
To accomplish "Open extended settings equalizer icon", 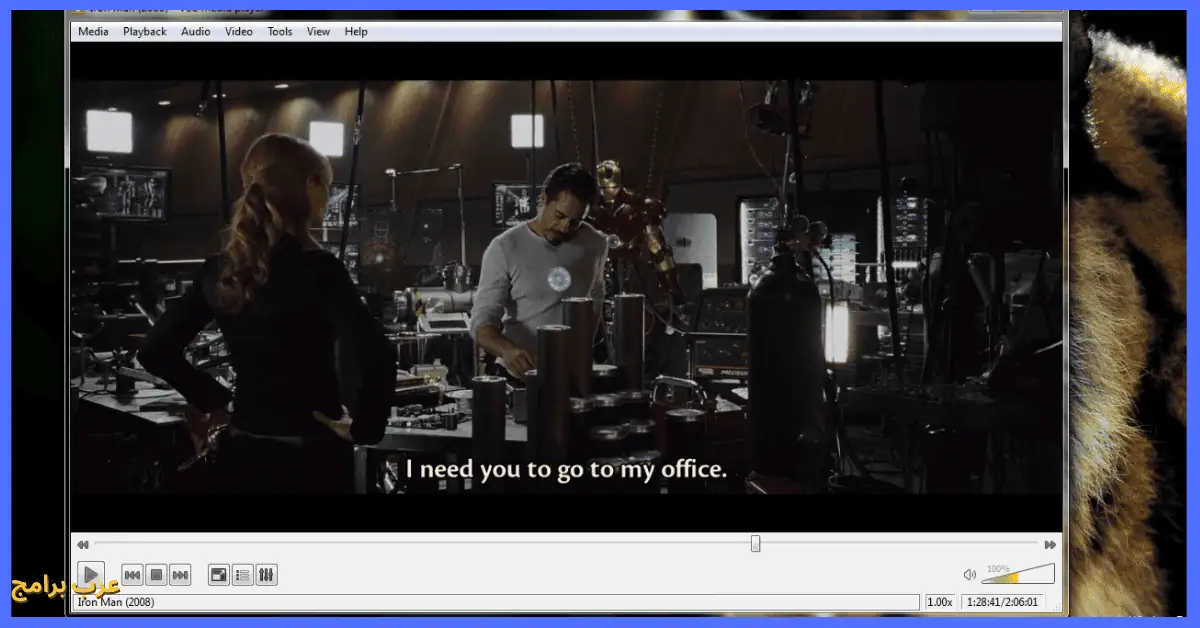I will click(266, 575).
